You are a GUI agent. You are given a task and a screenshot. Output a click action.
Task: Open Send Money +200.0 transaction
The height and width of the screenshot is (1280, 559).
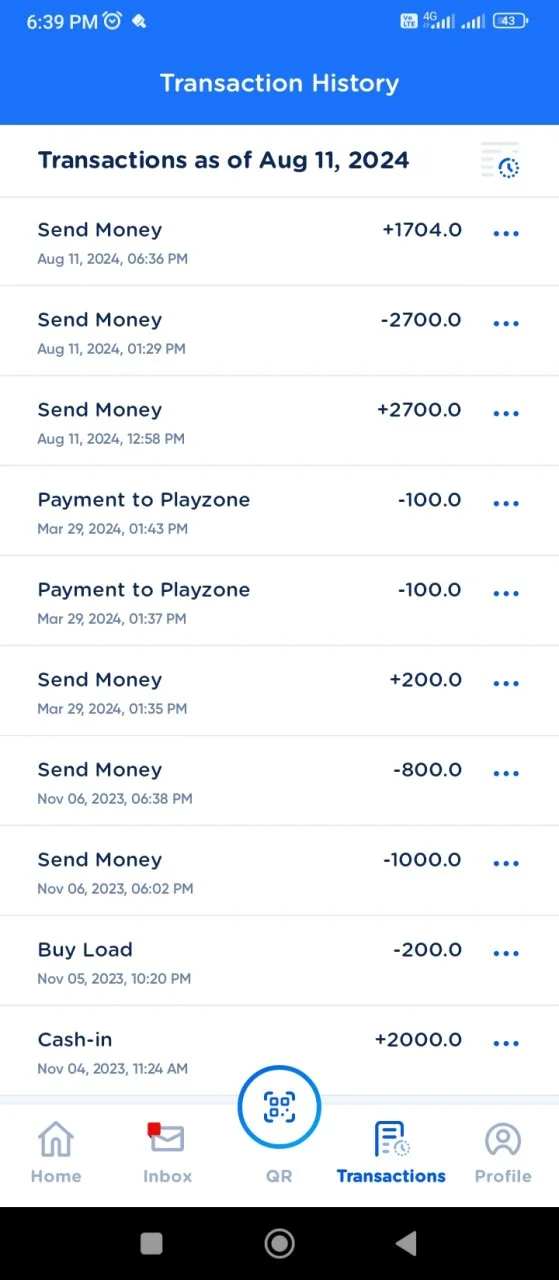pos(279,691)
